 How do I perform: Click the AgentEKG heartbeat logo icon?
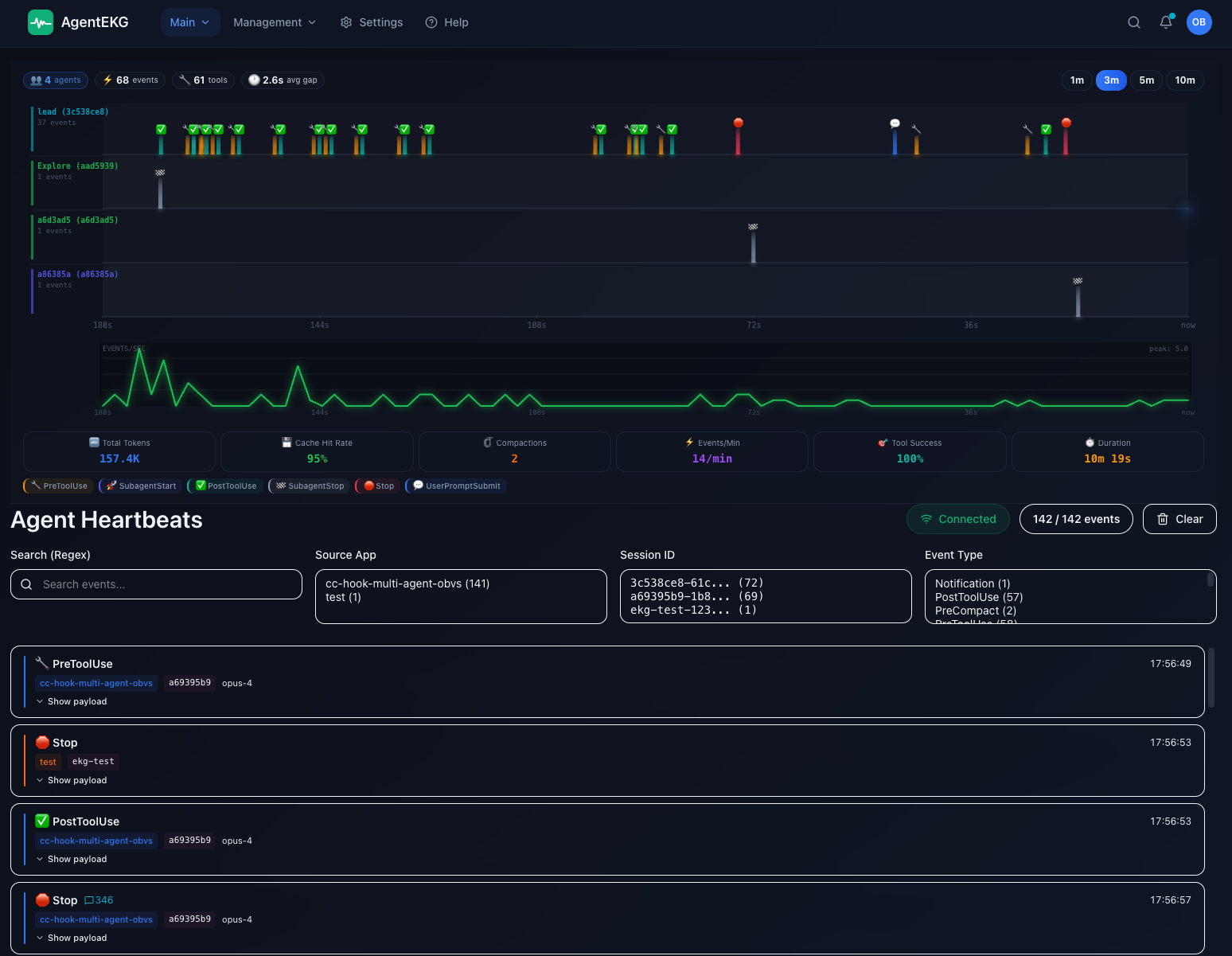pos(40,22)
